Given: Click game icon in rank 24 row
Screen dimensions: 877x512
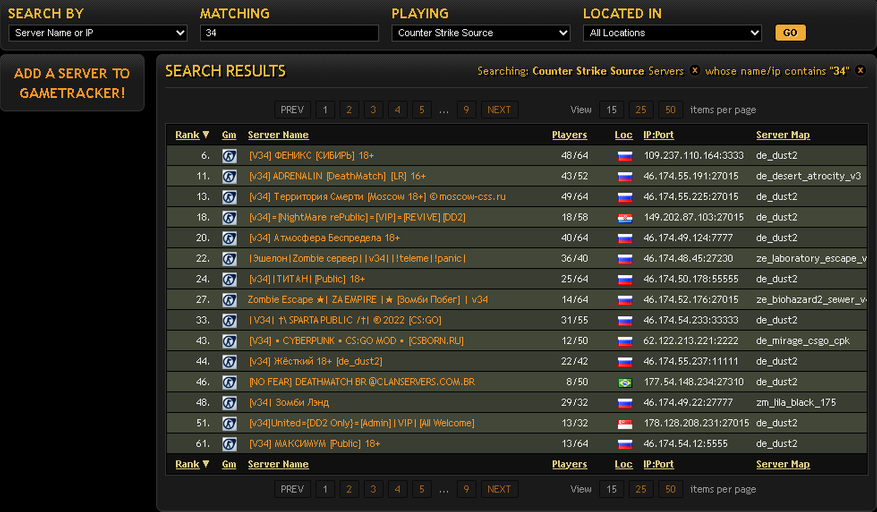Looking at the screenshot, I should [x=229, y=279].
